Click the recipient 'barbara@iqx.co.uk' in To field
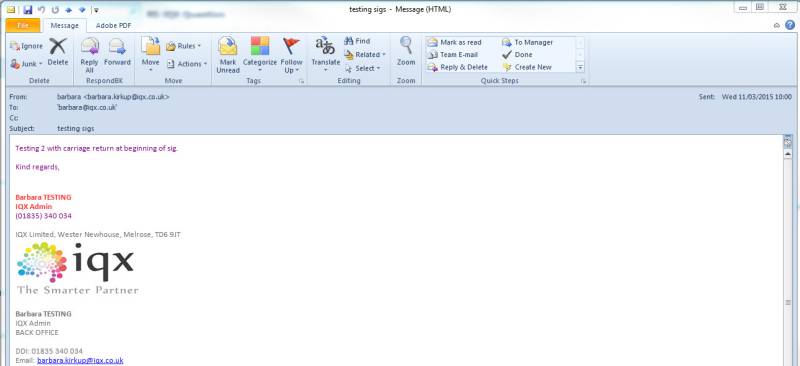800x366 pixels. (x=87, y=107)
